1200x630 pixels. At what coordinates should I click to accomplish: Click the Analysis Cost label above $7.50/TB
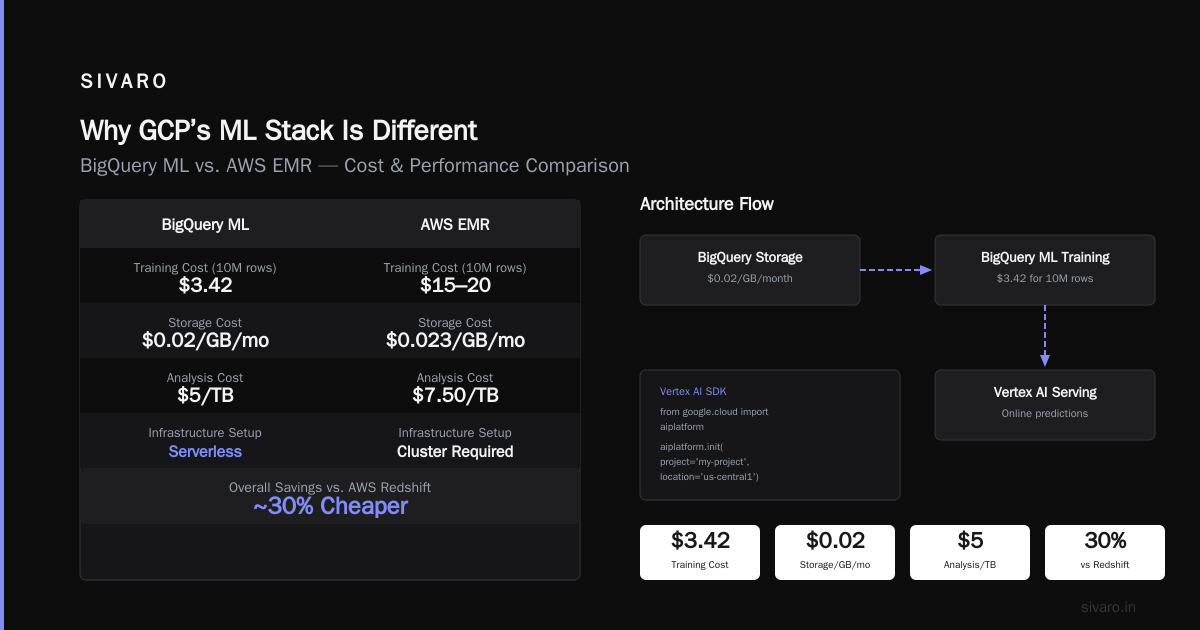[x=455, y=378]
